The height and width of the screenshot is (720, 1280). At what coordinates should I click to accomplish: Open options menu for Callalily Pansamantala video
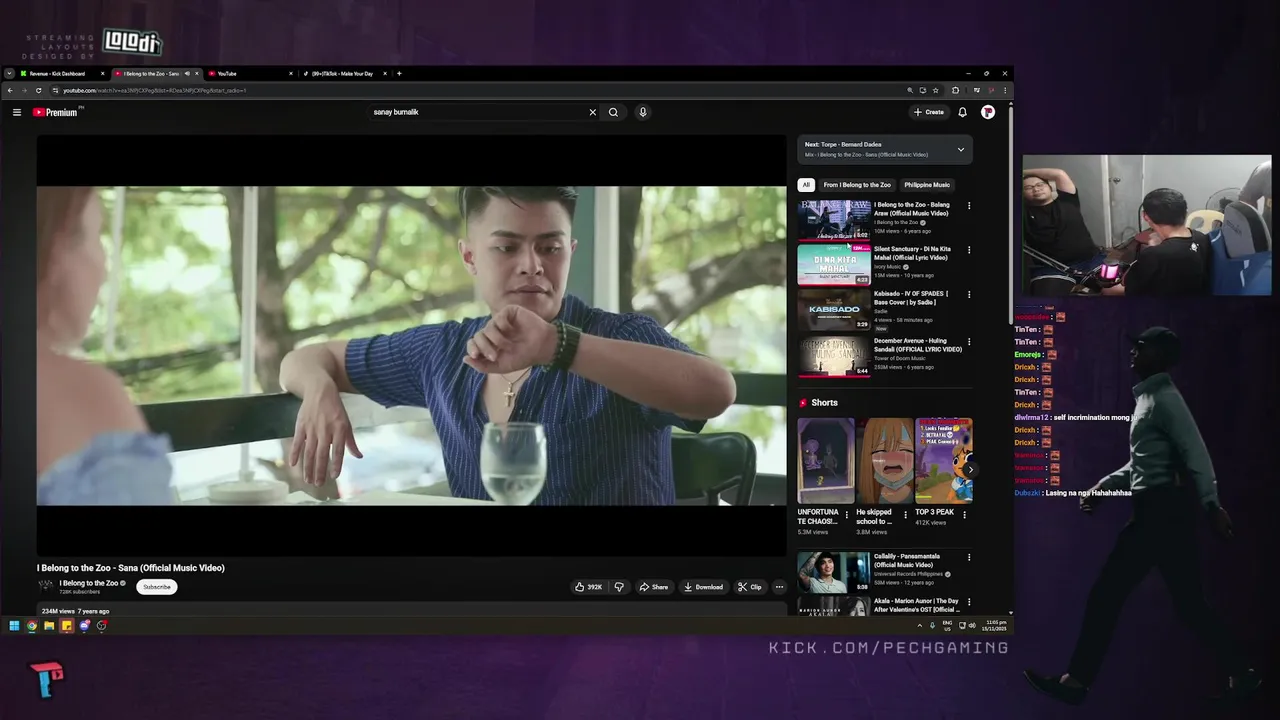click(x=968, y=558)
